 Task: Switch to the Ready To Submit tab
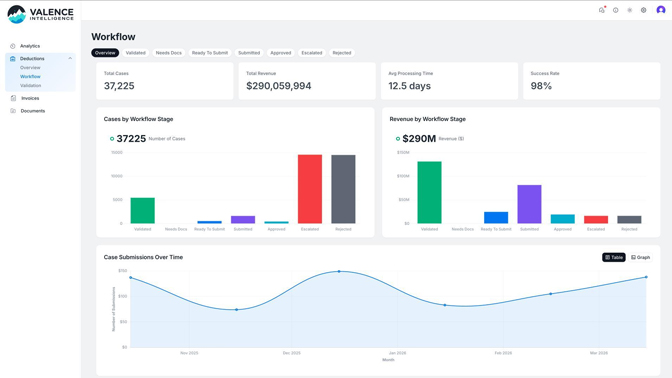tap(210, 53)
